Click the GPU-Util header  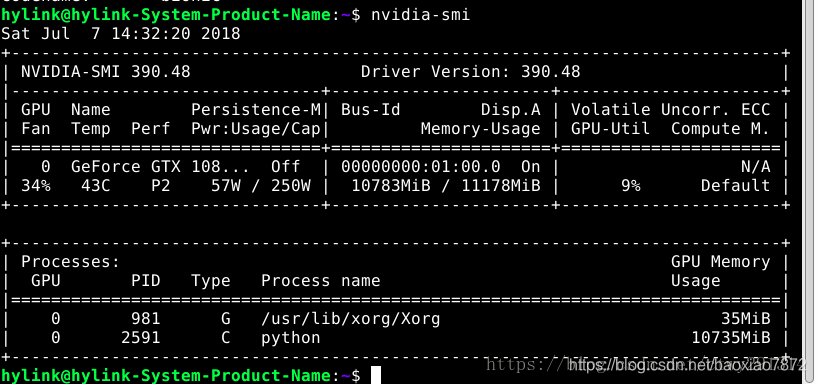610,129
